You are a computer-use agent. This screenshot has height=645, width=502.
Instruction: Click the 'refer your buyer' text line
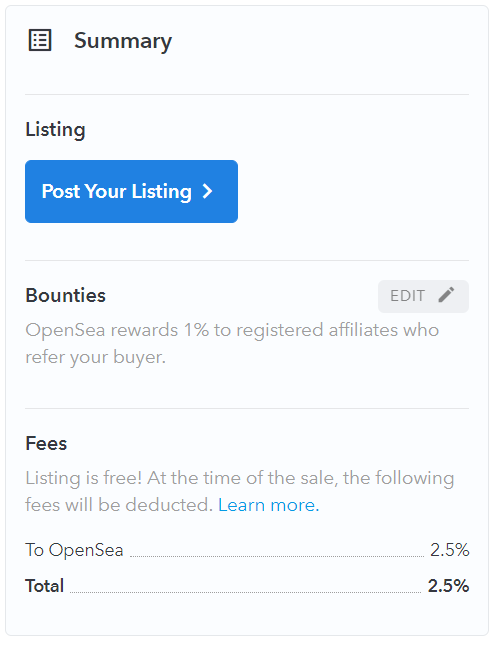click(x=95, y=357)
